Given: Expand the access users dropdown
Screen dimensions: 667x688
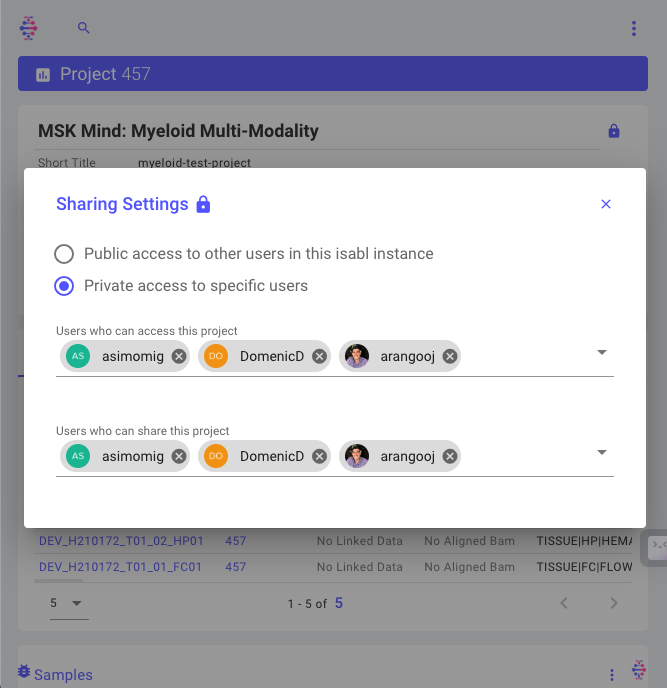Looking at the screenshot, I should 602,353.
